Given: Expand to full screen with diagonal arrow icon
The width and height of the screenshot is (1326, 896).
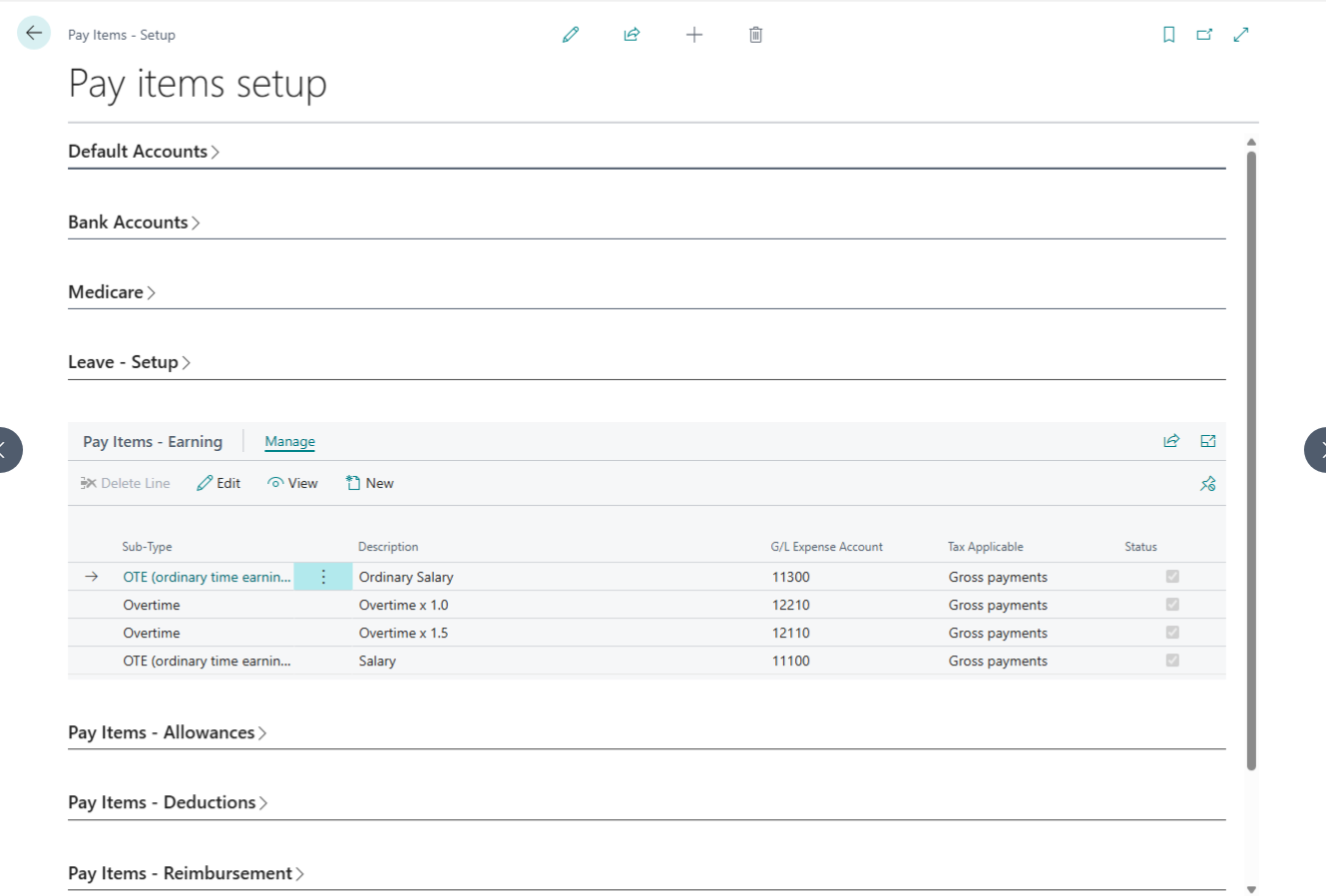Looking at the screenshot, I should click(1240, 33).
